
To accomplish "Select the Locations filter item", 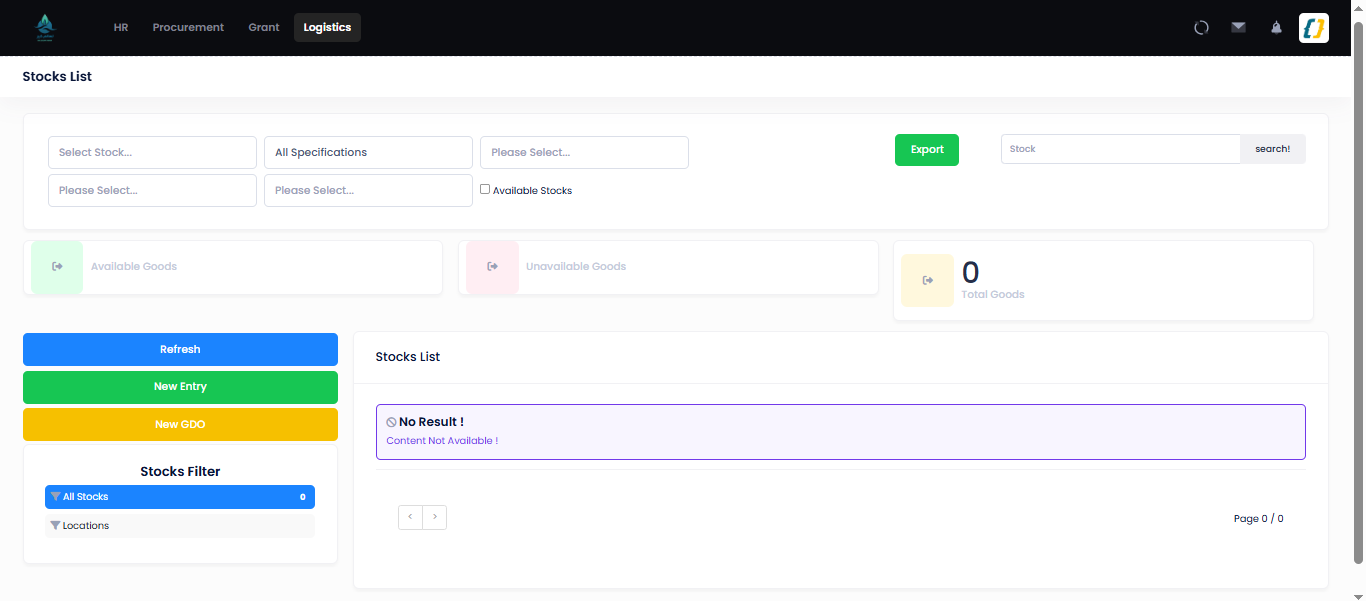I will click(x=180, y=526).
